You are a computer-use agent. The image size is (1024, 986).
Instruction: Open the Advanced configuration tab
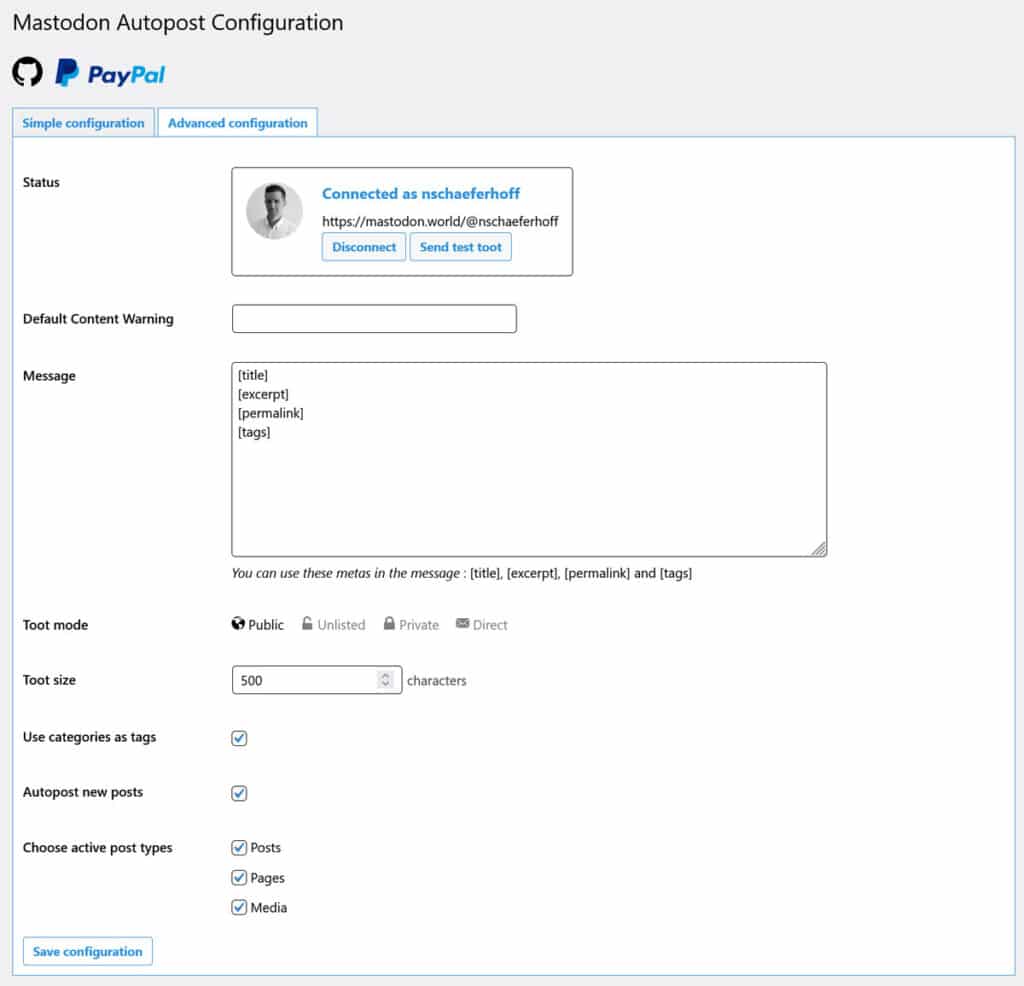coord(237,122)
